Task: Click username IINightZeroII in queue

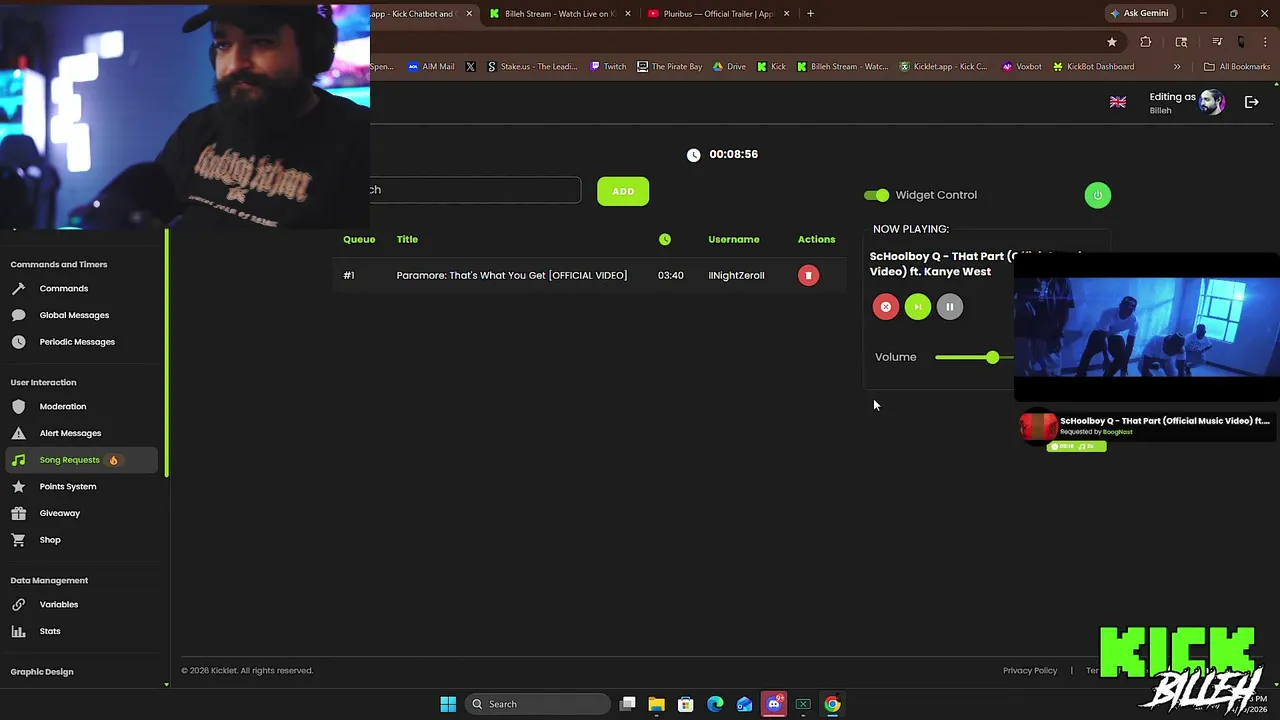Action: pos(736,275)
